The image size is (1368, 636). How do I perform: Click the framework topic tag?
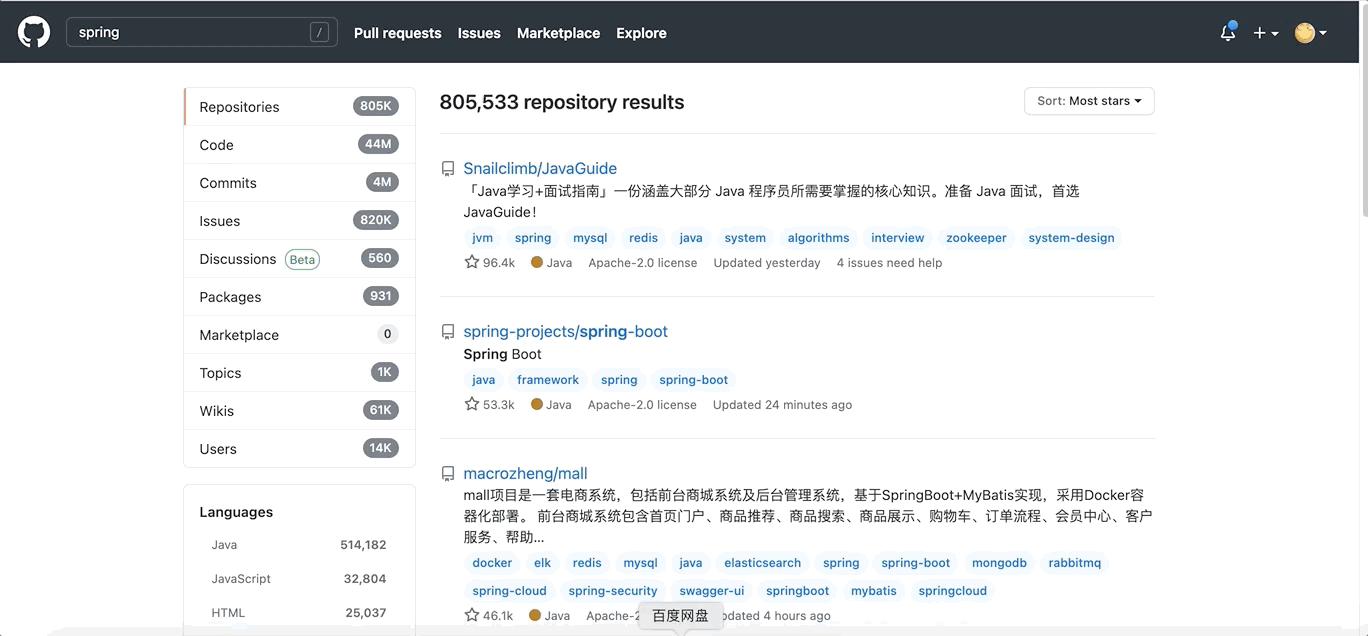click(x=548, y=380)
